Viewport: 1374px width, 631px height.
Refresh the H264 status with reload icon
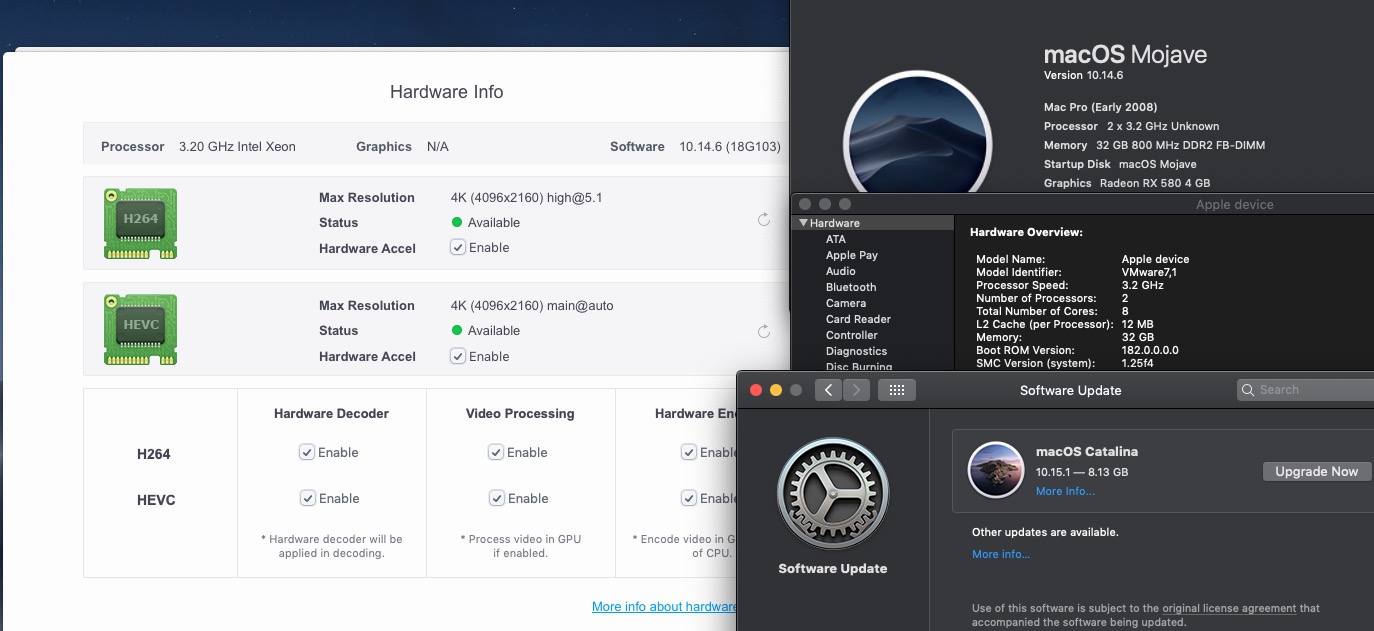[764, 220]
